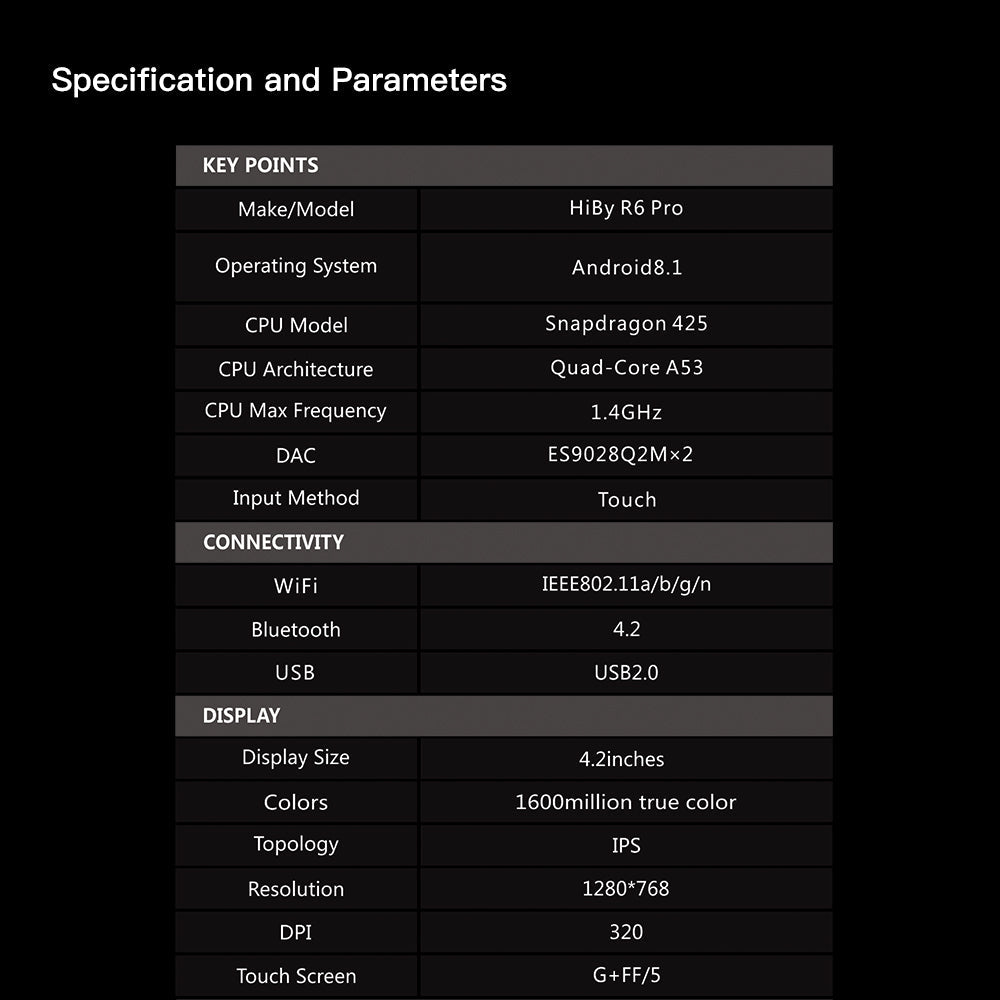Screen dimensions: 1000x1000
Task: Click the G+FF/5 touch screen value
Action: tap(626, 976)
